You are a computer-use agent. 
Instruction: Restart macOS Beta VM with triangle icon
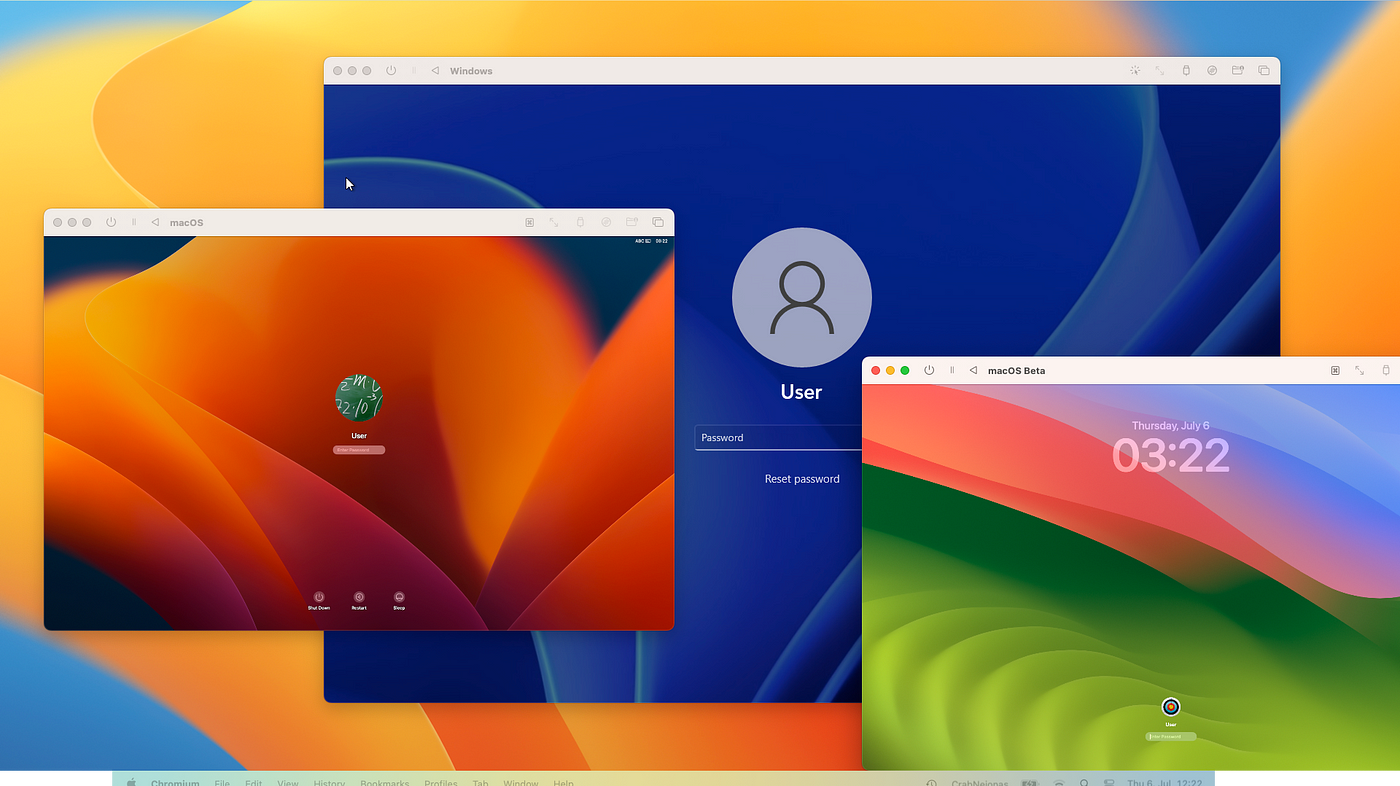973,370
